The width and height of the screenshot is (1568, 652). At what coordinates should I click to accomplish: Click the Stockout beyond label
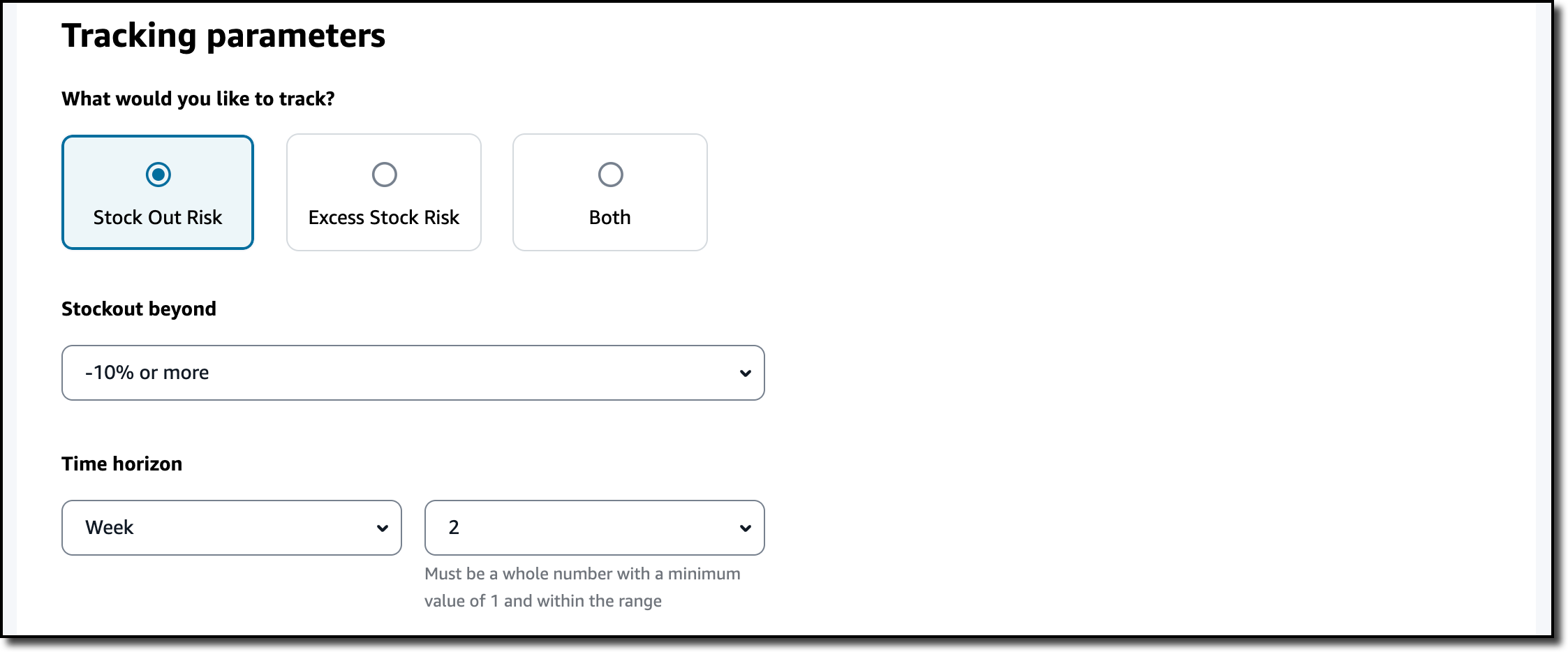(x=139, y=309)
